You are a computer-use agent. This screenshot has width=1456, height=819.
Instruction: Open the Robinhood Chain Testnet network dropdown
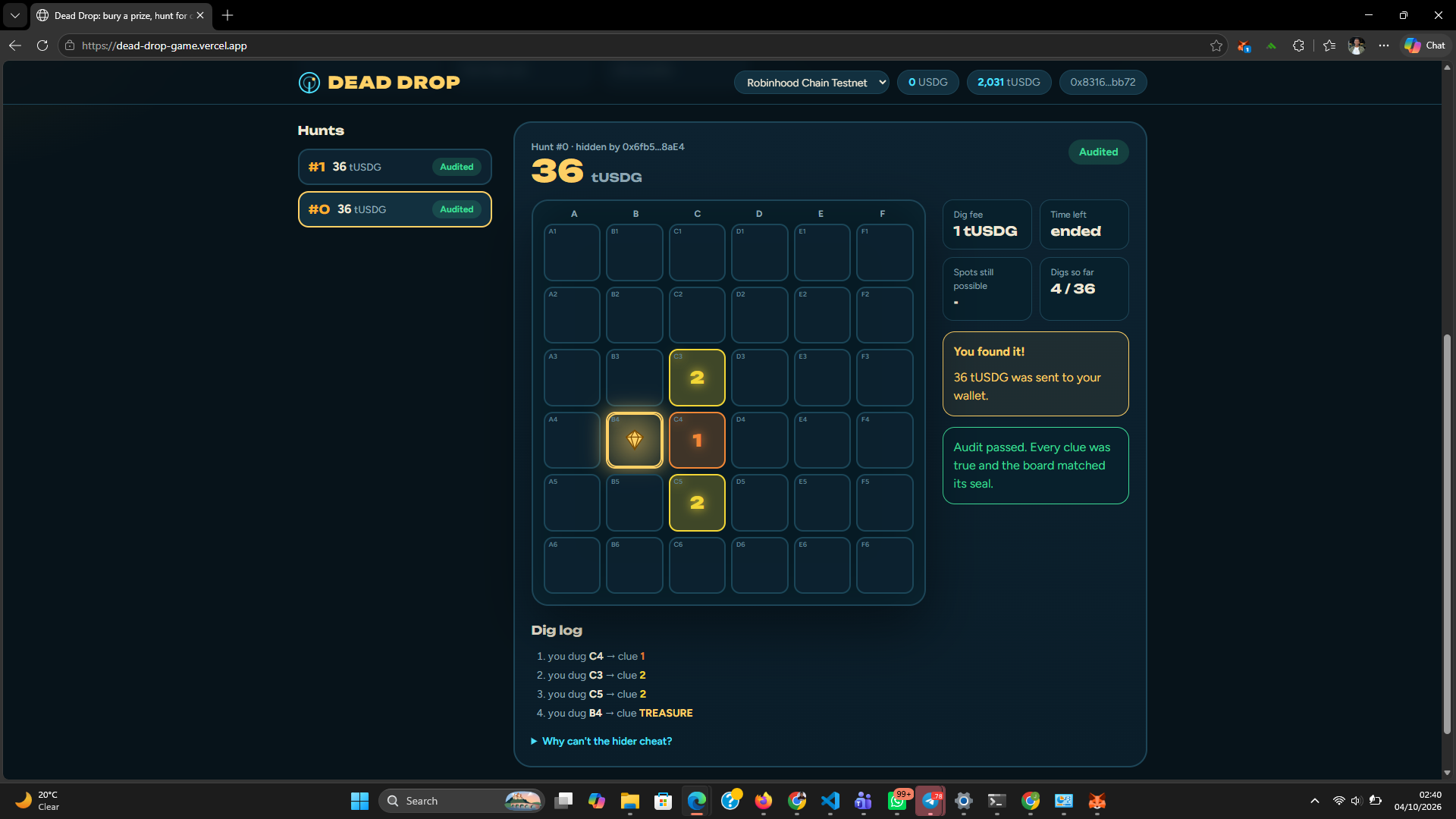pyautogui.click(x=811, y=83)
